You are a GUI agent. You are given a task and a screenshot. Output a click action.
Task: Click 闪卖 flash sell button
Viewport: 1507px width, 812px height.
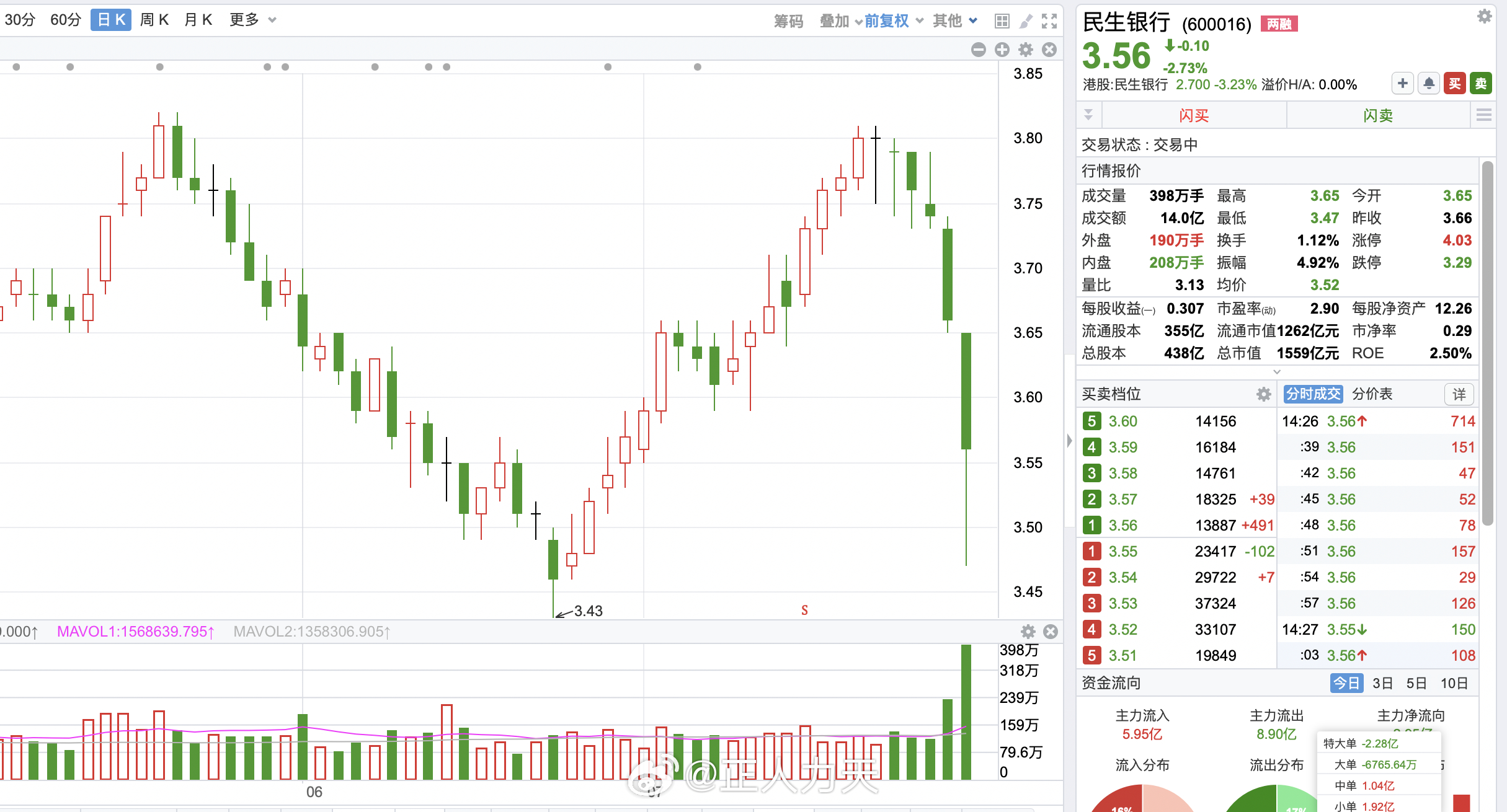coord(1378,115)
